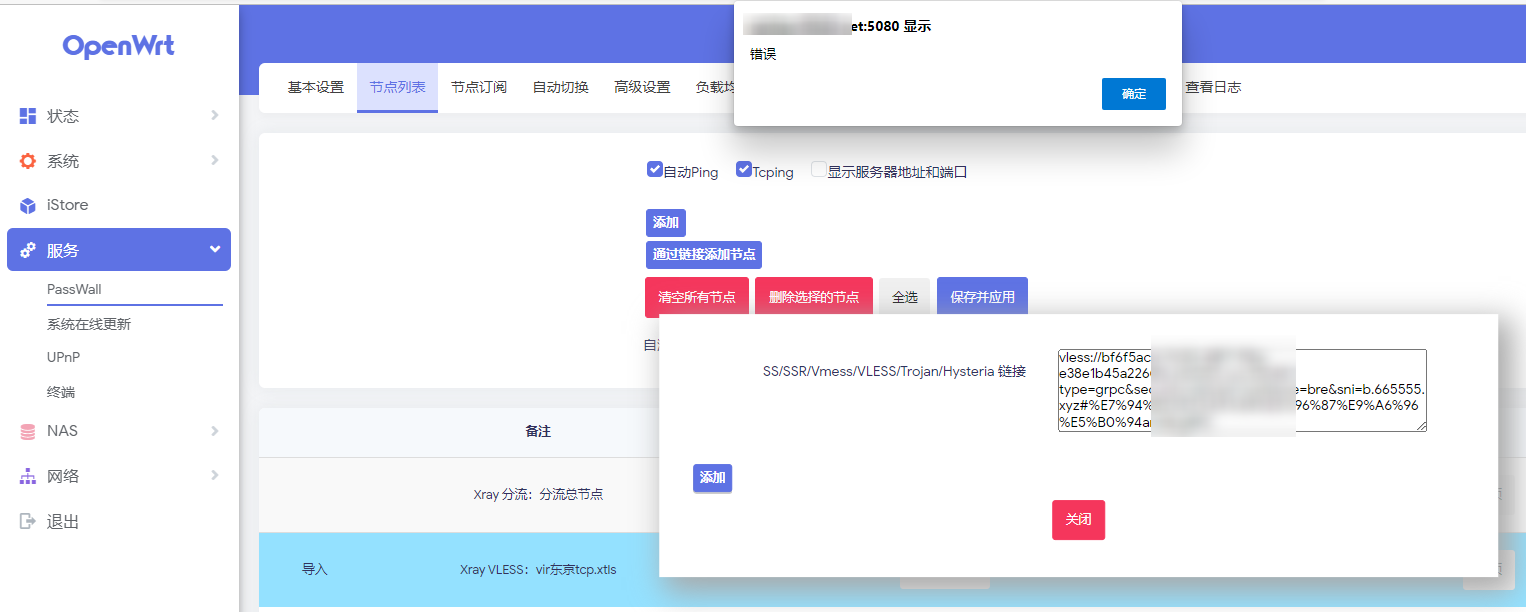
Task: Switch to the 节点列表 tab
Action: [397, 88]
